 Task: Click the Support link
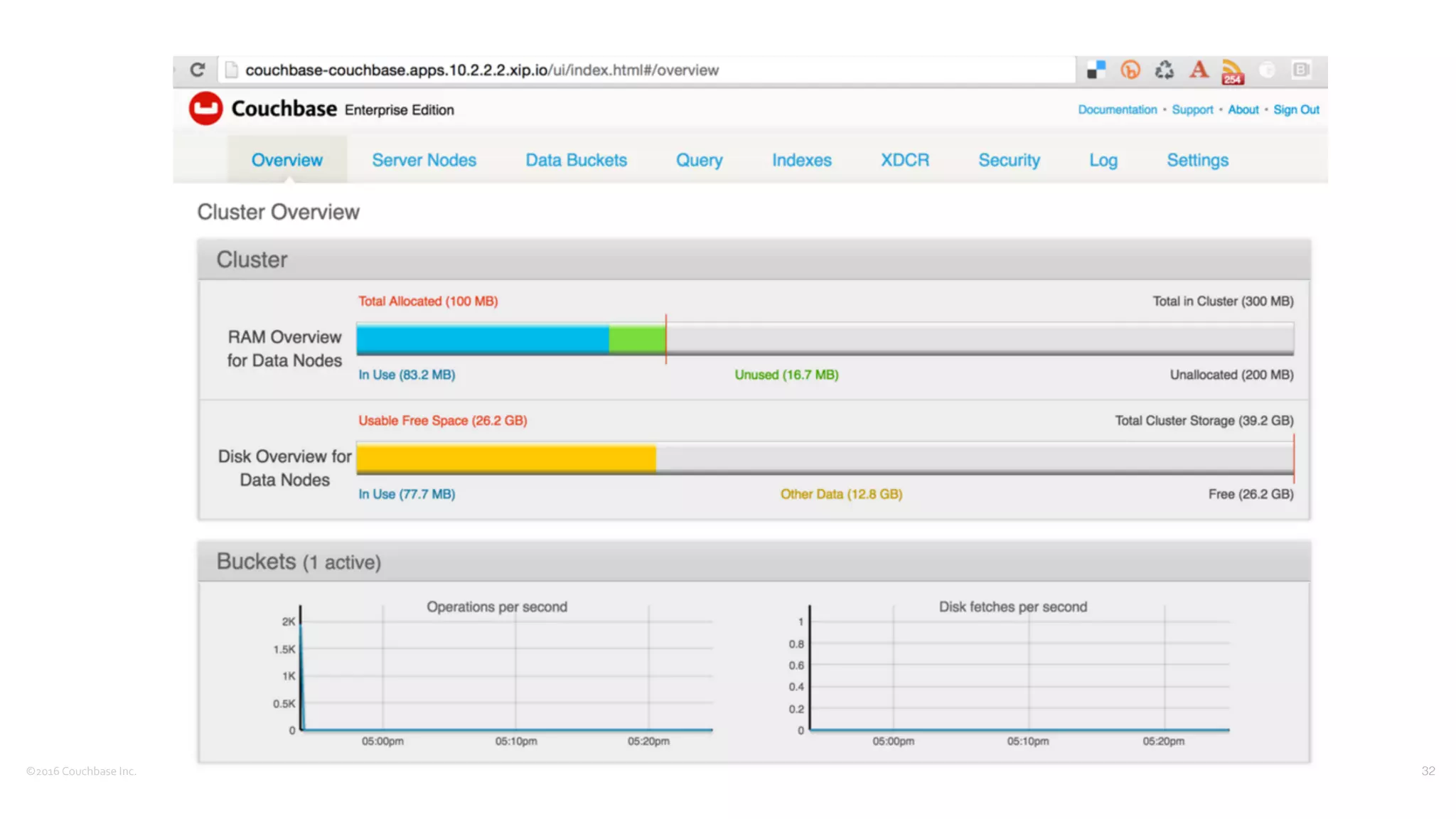click(1192, 109)
